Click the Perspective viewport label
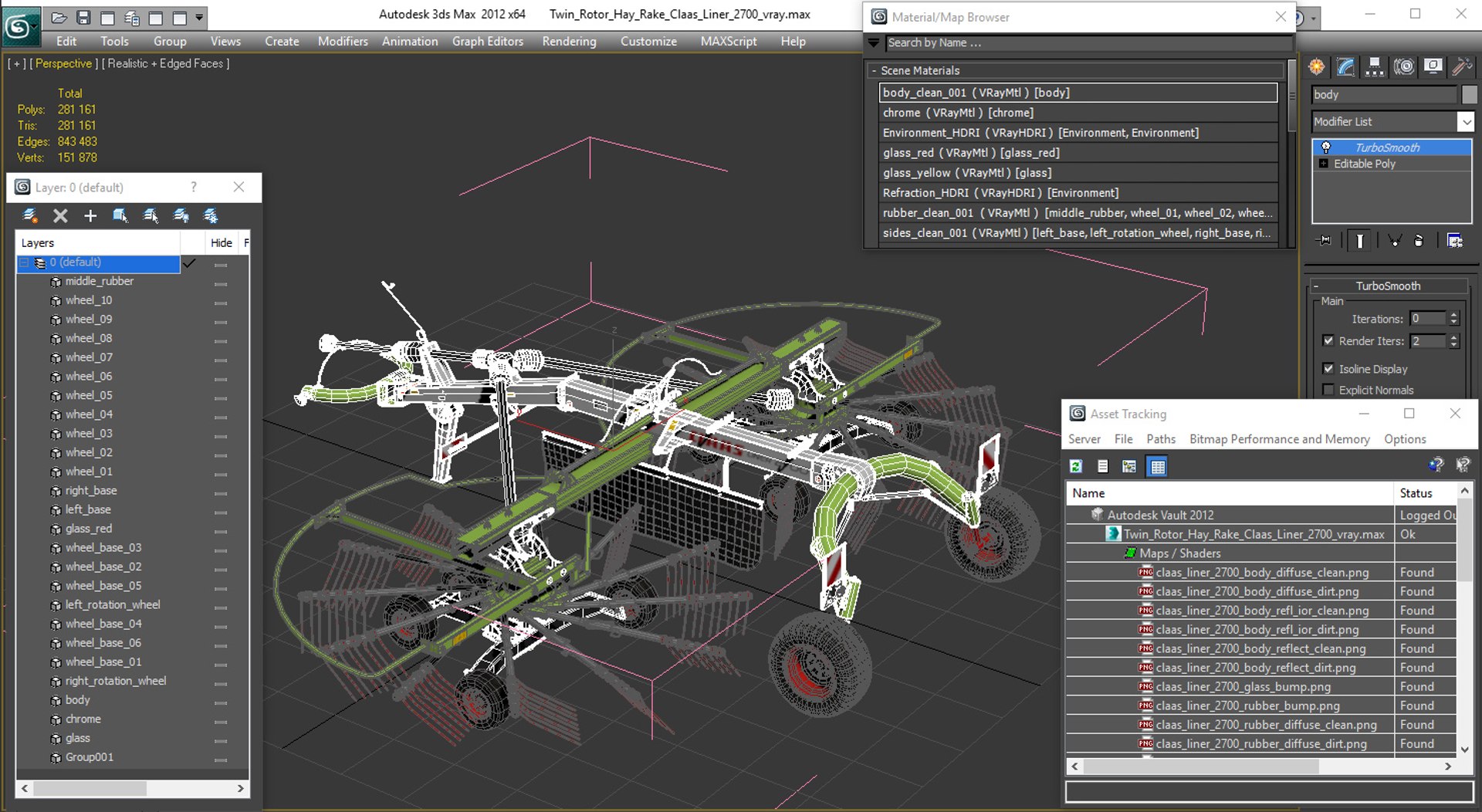Viewport: 1482px width, 812px height. pos(63,63)
